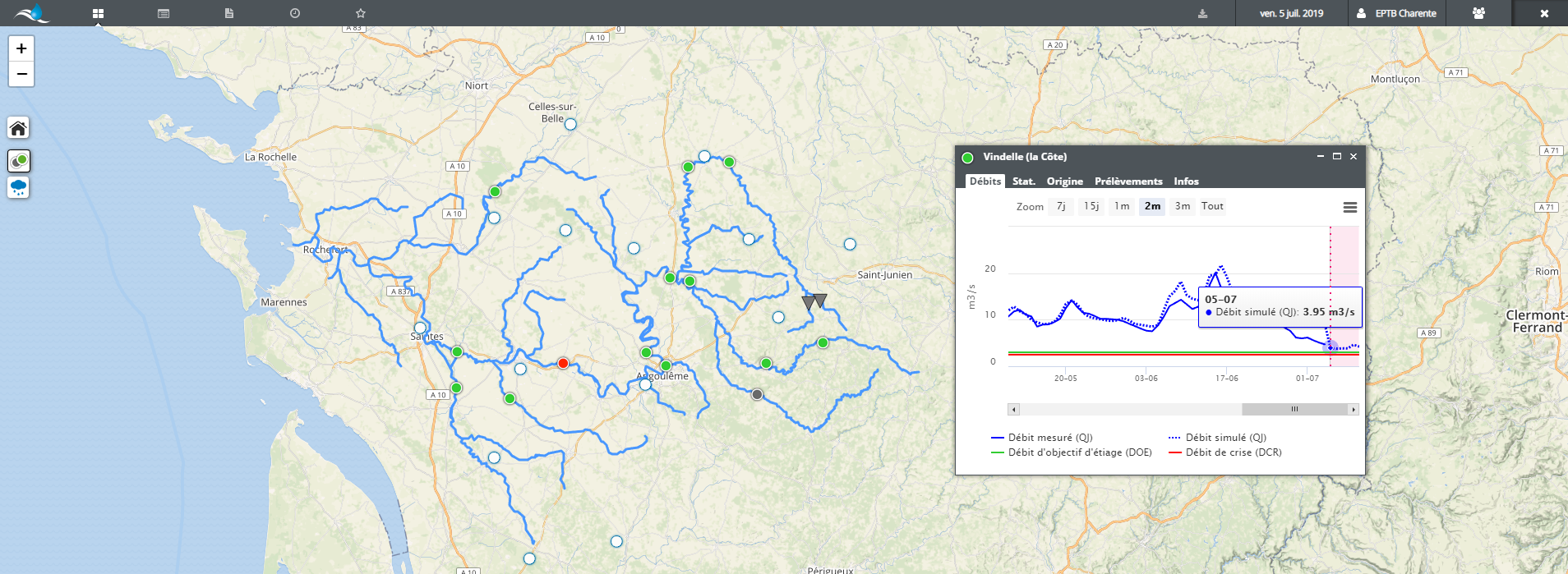Open the document report icon

click(x=229, y=13)
